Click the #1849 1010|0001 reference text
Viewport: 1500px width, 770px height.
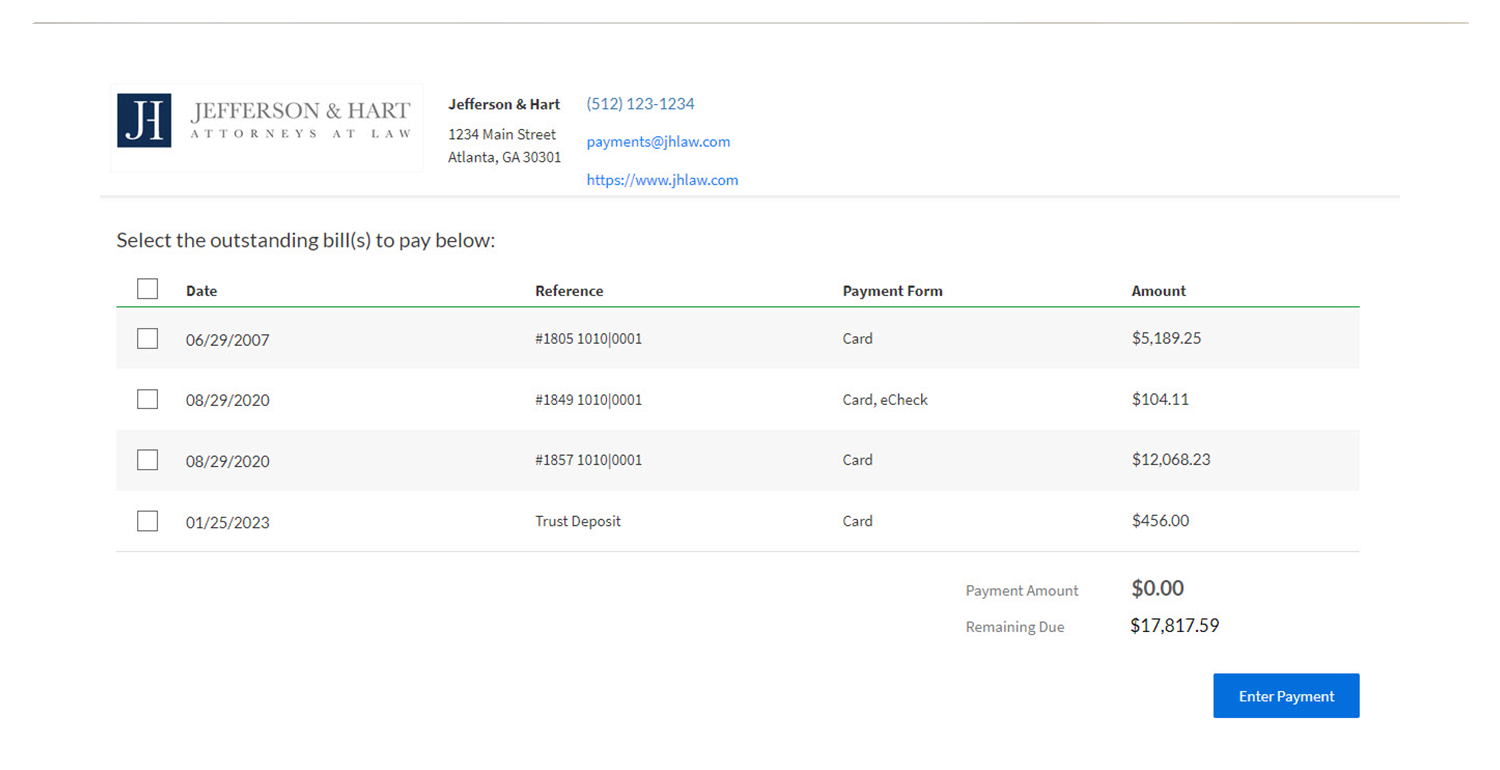(589, 399)
